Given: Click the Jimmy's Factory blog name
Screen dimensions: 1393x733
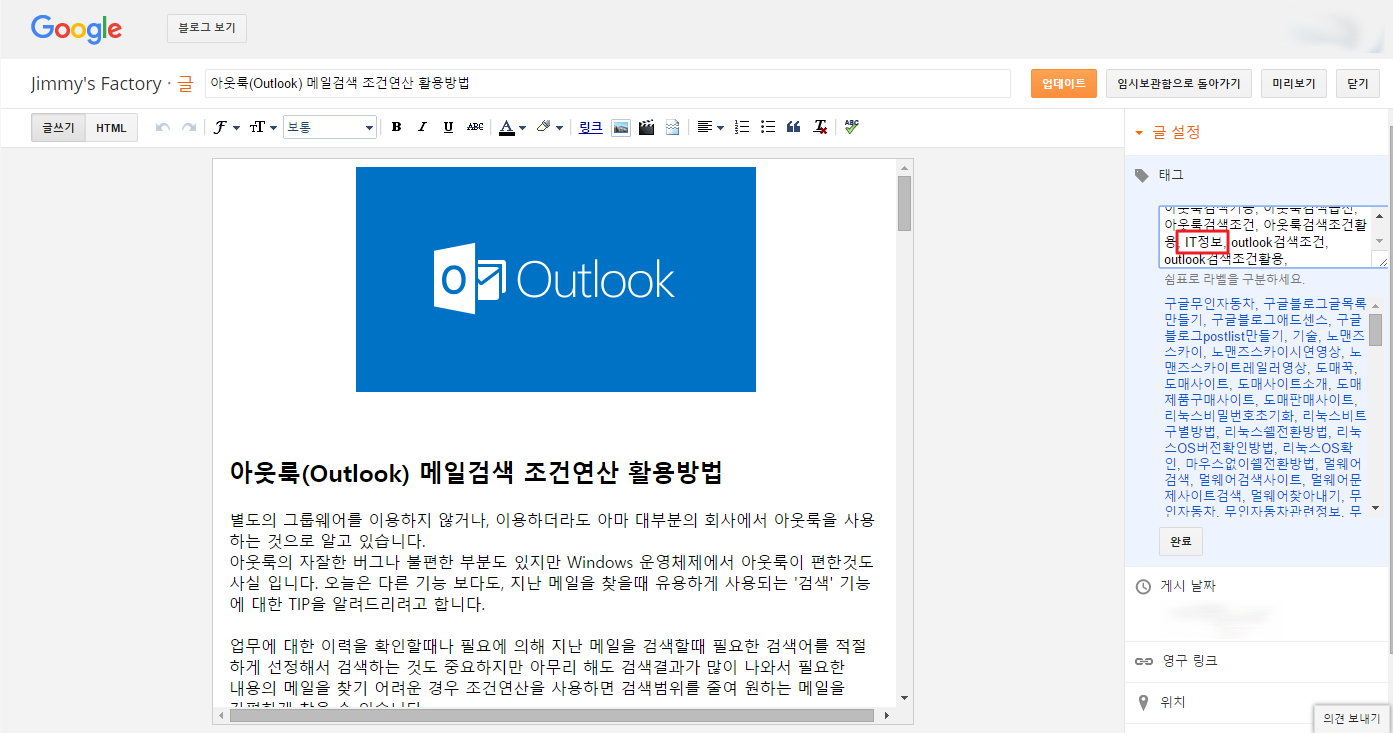Looking at the screenshot, I should [x=96, y=84].
